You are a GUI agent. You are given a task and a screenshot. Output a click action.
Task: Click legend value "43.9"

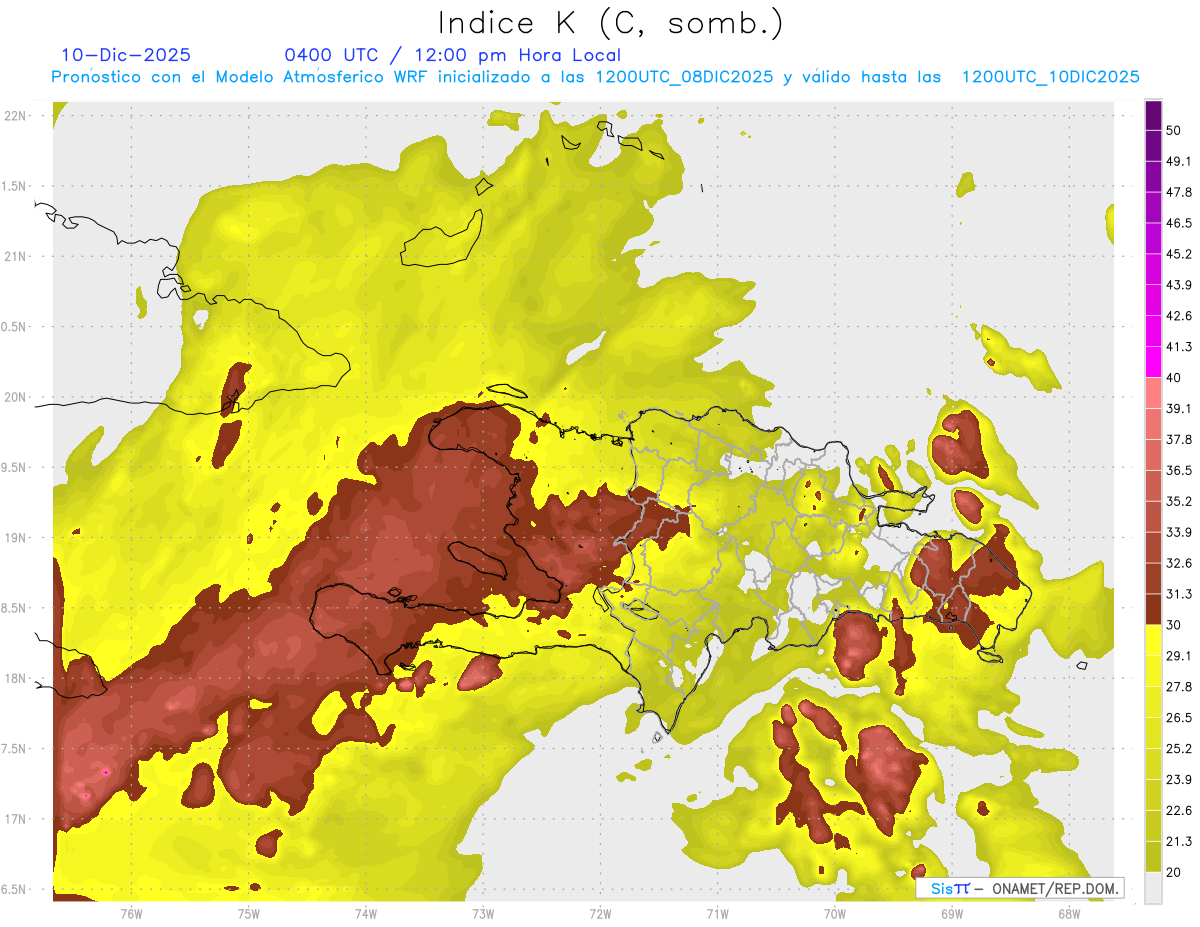pyautogui.click(x=1179, y=285)
